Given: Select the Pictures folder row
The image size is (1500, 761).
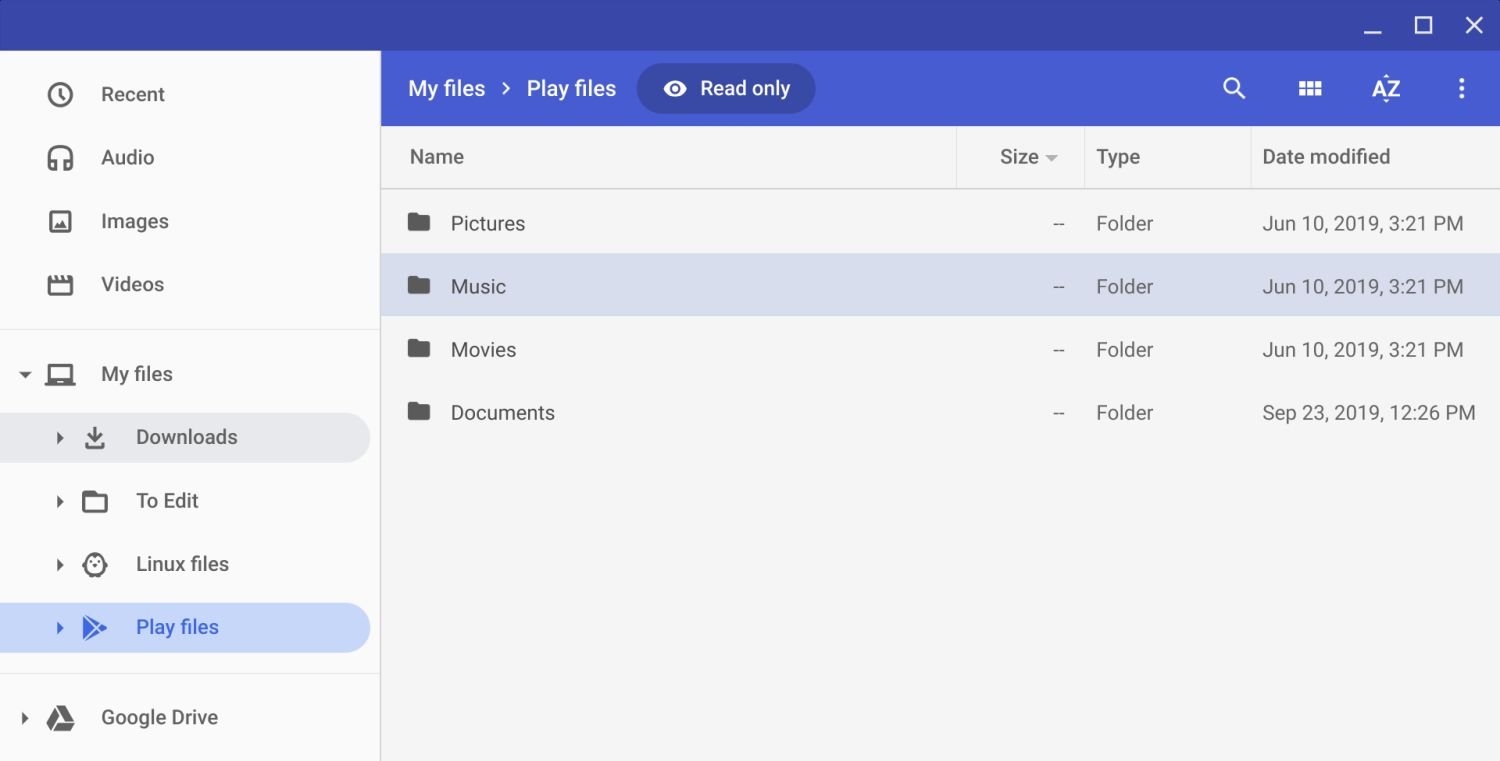Looking at the screenshot, I should pyautogui.click(x=488, y=223).
